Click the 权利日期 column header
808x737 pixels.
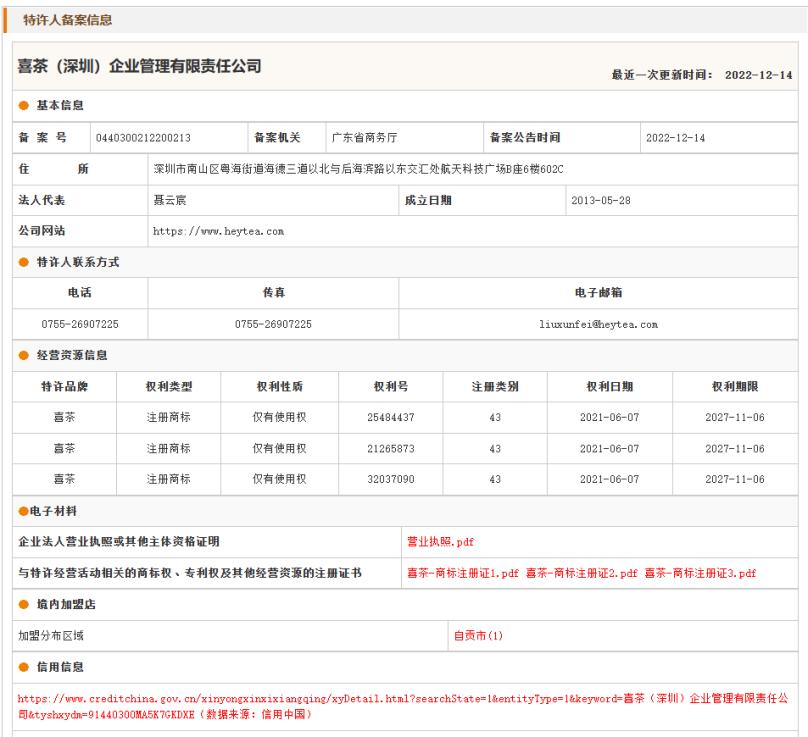[x=610, y=387]
